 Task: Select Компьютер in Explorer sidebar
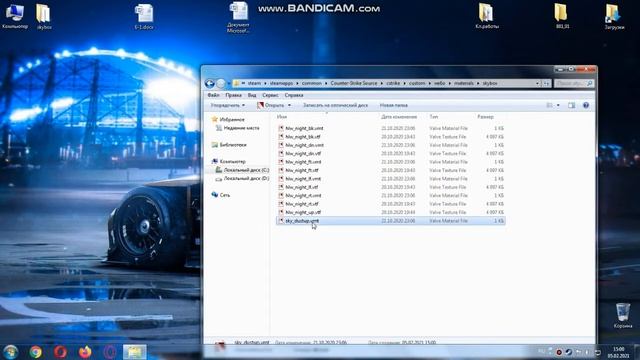click(232, 162)
